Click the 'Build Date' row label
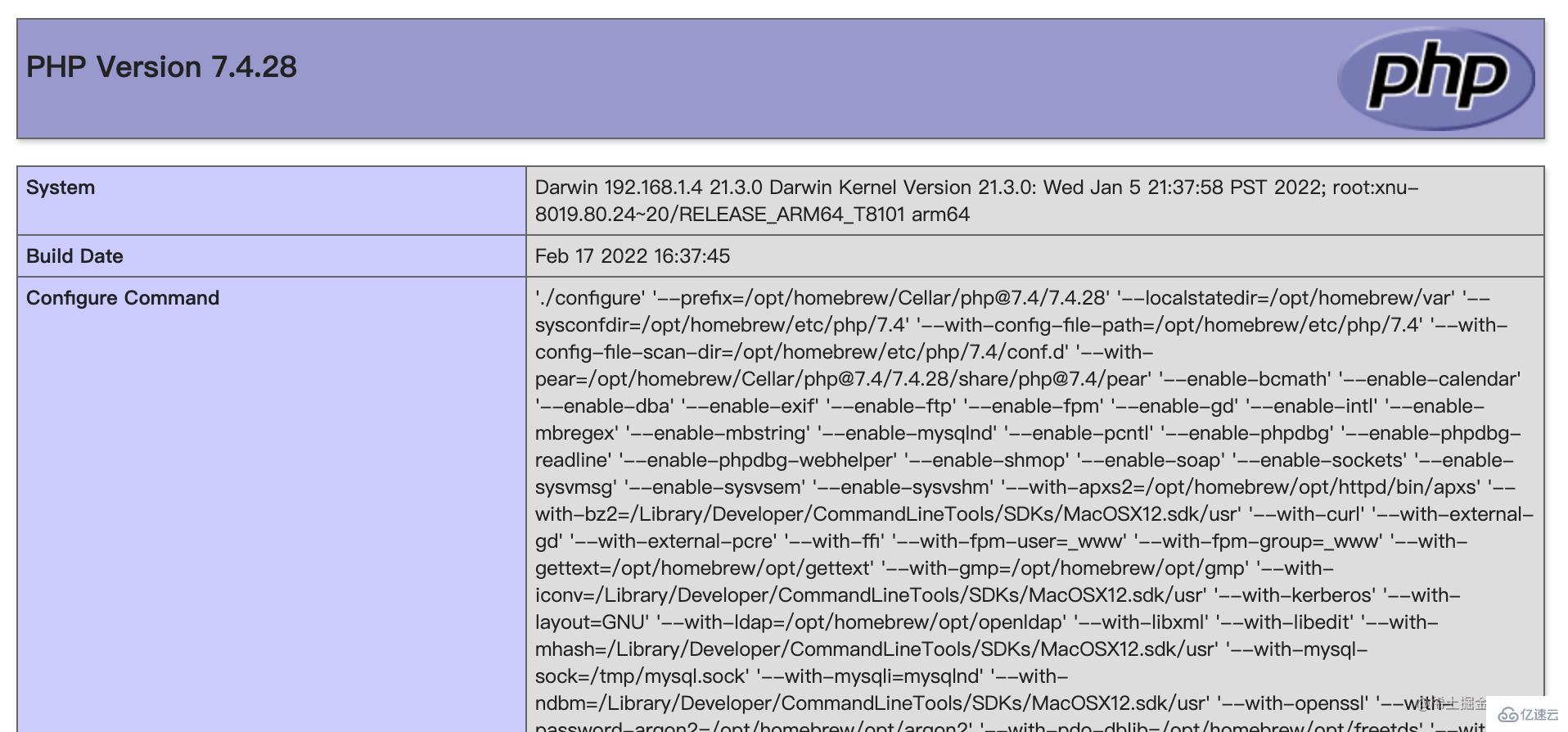The height and width of the screenshot is (732, 1568). 74,256
